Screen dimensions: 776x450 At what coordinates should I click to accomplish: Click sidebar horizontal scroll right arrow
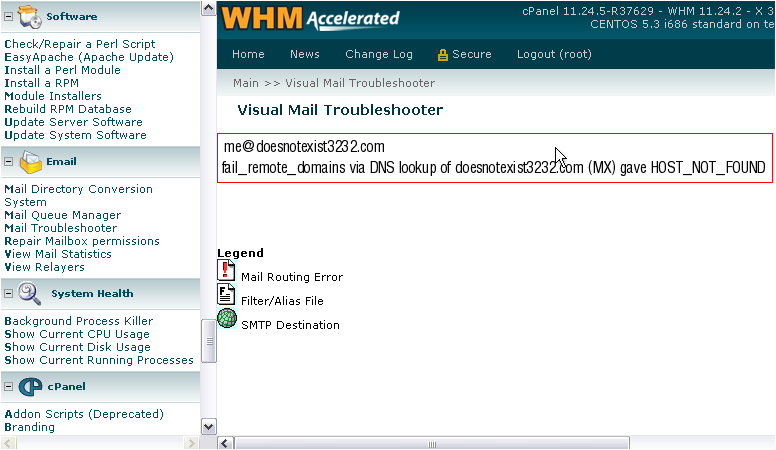191,443
